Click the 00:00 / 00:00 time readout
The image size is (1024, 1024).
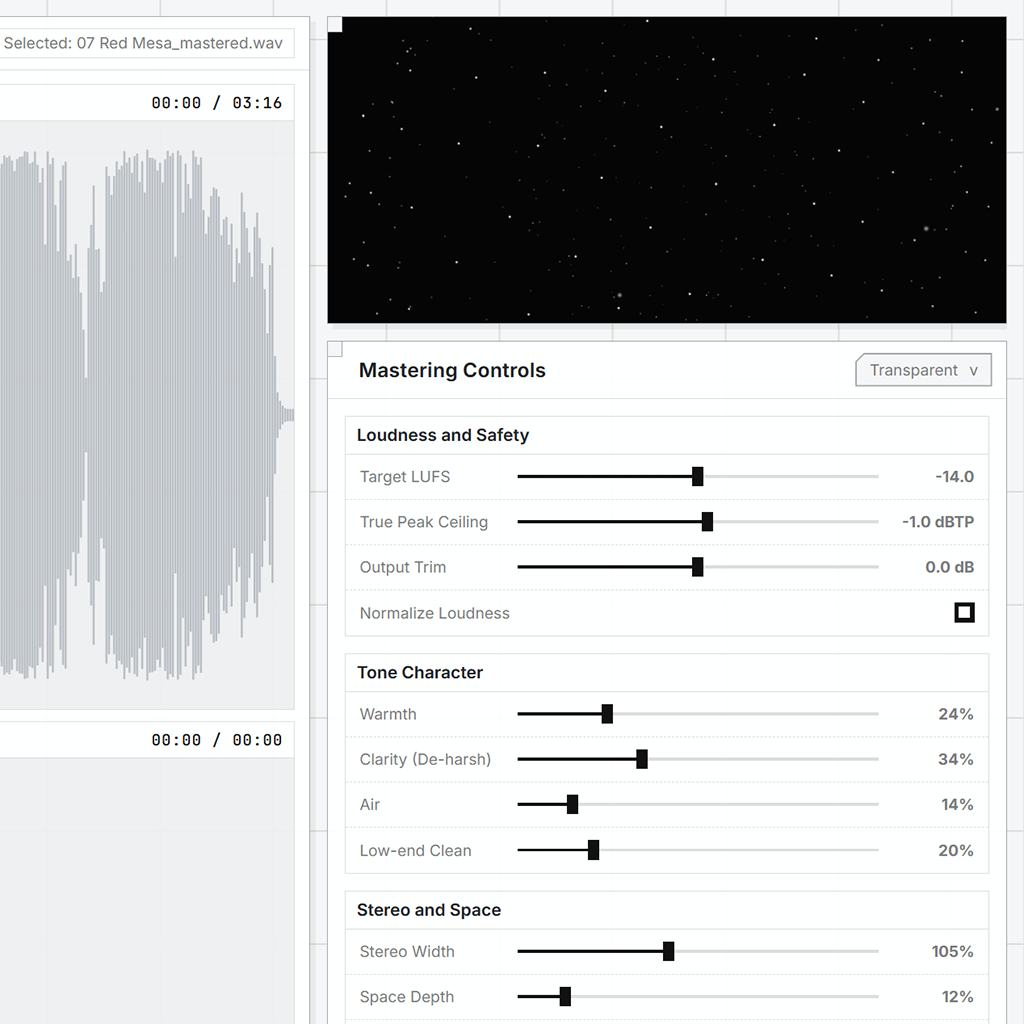click(x=216, y=740)
